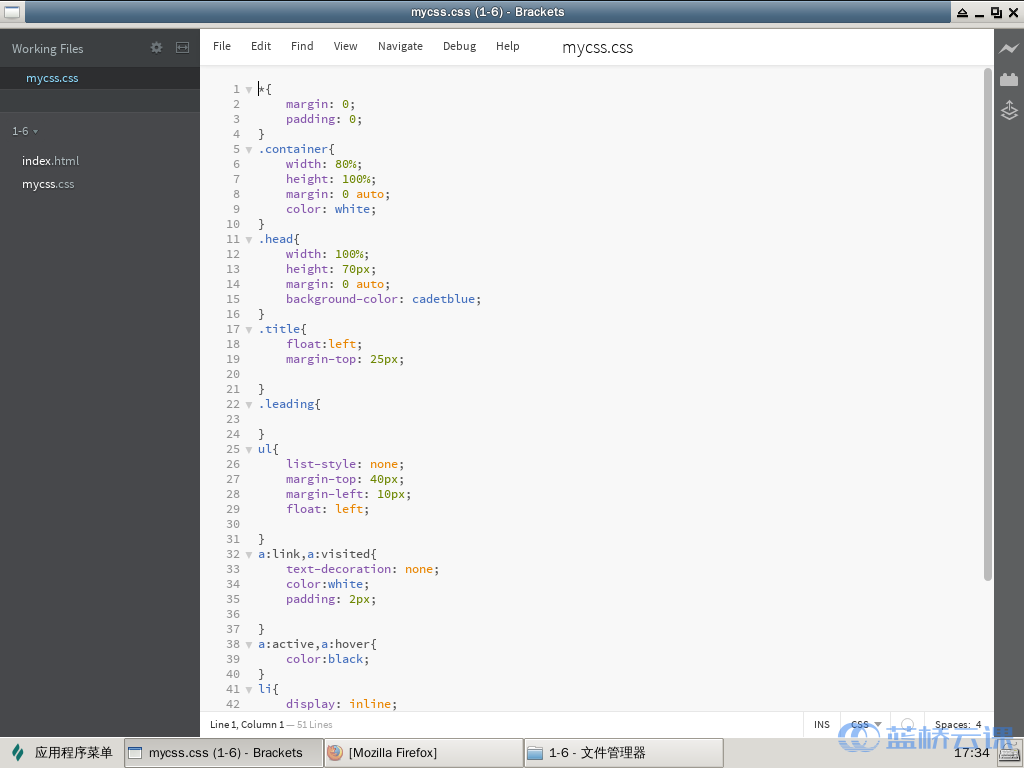Click the Extract layers icon in right toolbar

[1009, 110]
